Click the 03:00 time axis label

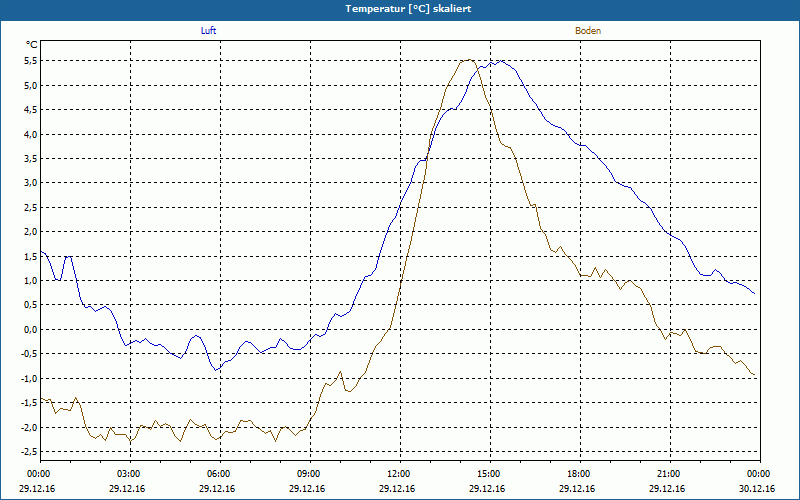(x=131, y=474)
